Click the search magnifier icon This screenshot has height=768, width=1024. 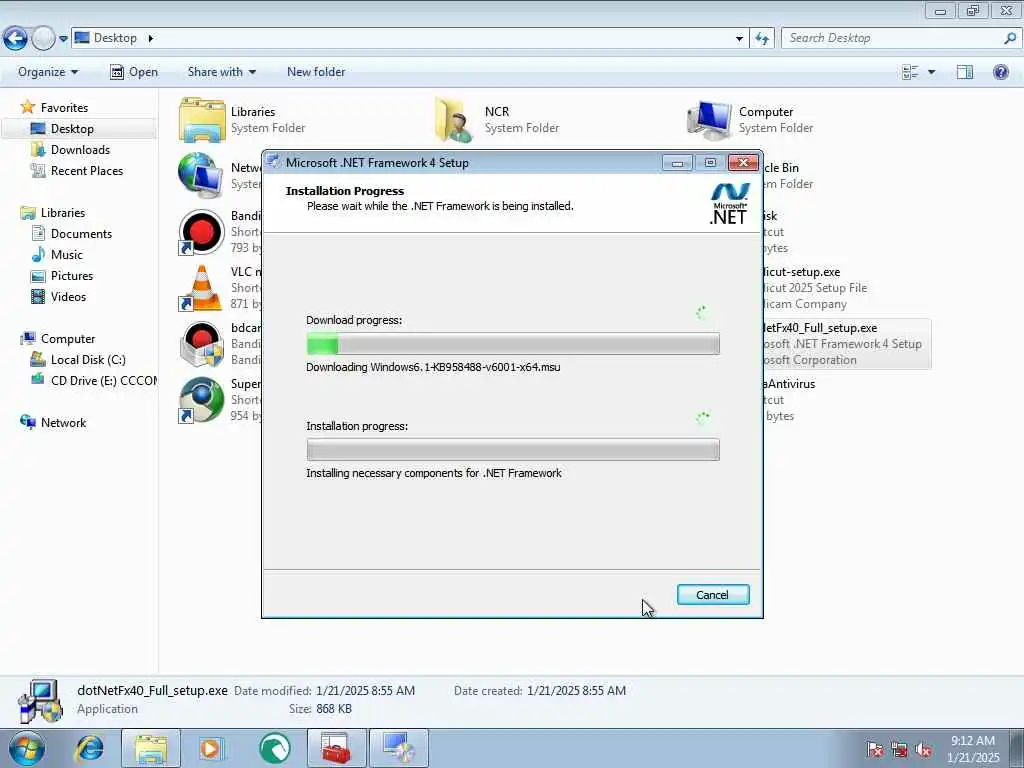pos(1010,38)
